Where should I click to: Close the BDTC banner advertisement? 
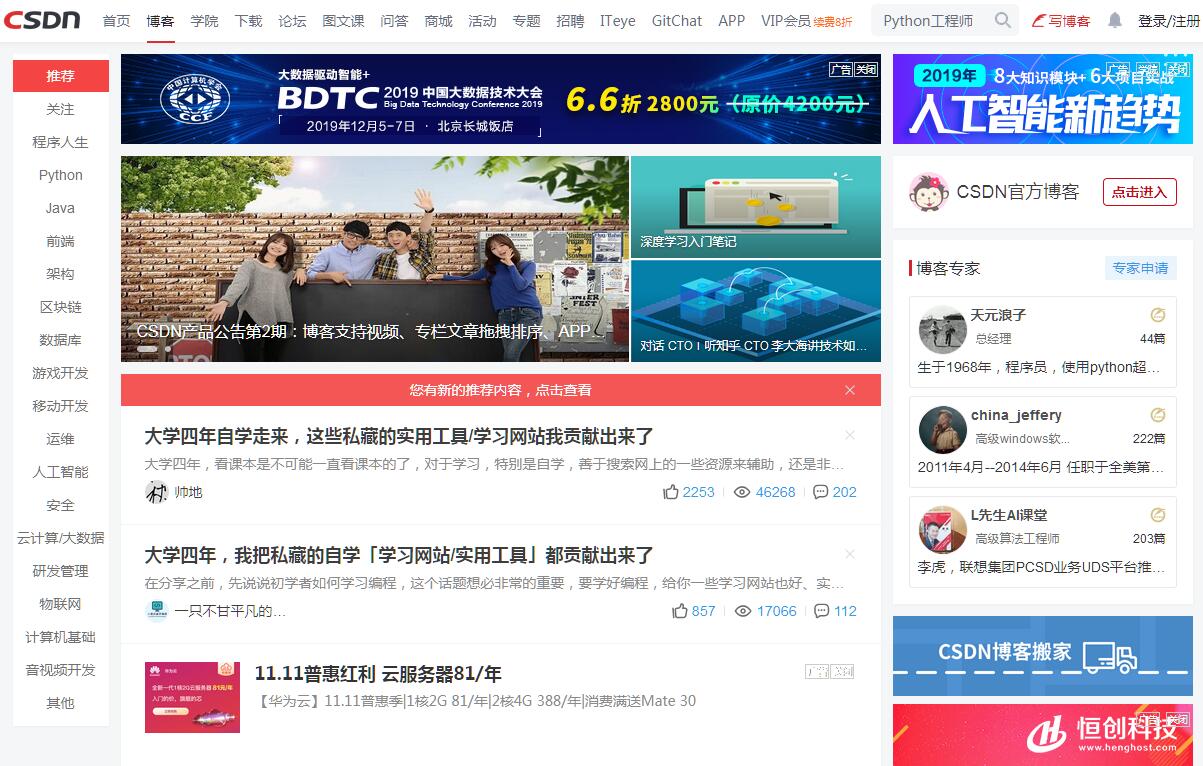[x=866, y=69]
